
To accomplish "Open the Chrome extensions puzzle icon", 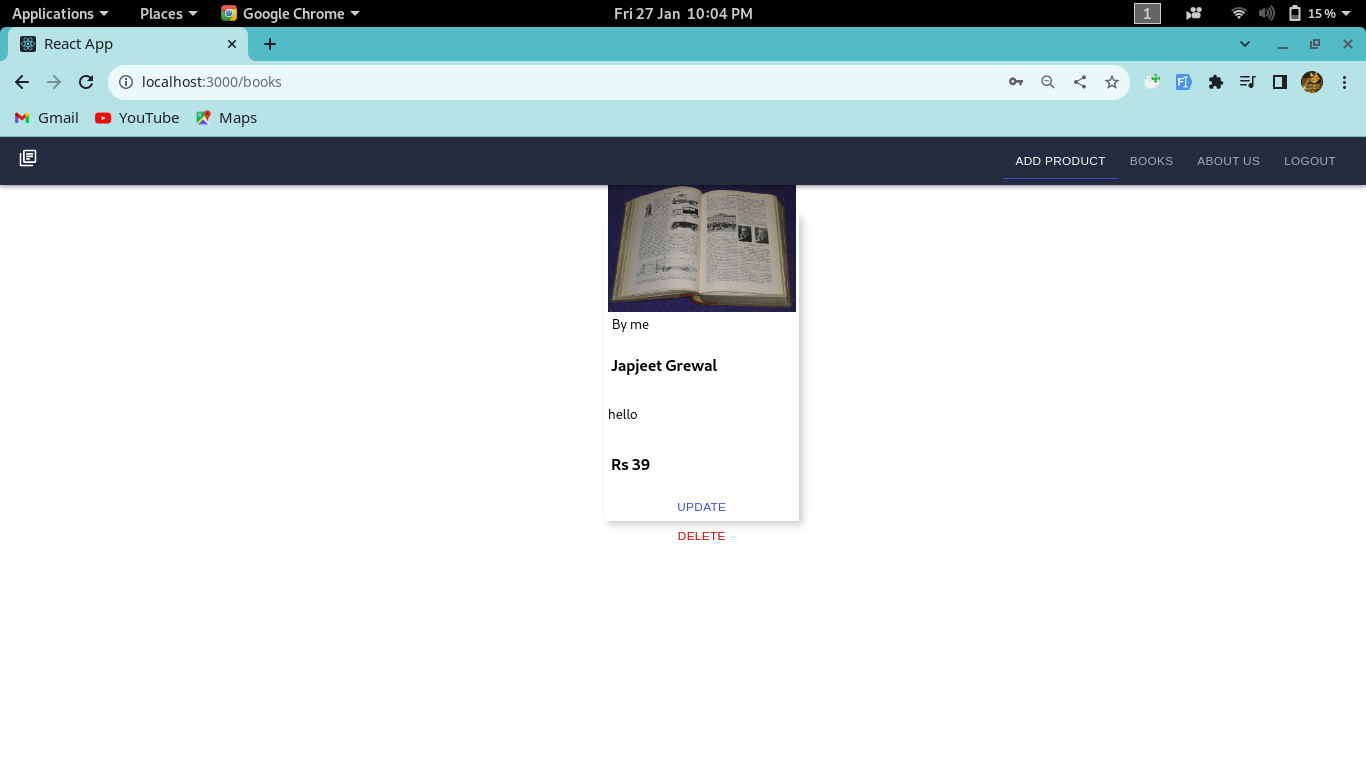I will pos(1216,82).
